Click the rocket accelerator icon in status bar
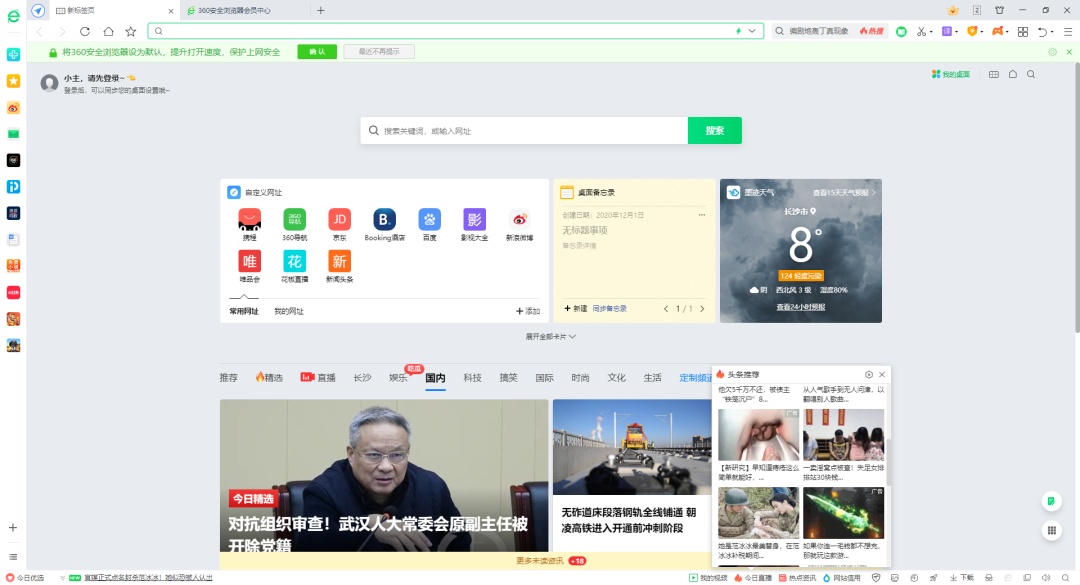The image size is (1080, 585). (x=933, y=577)
